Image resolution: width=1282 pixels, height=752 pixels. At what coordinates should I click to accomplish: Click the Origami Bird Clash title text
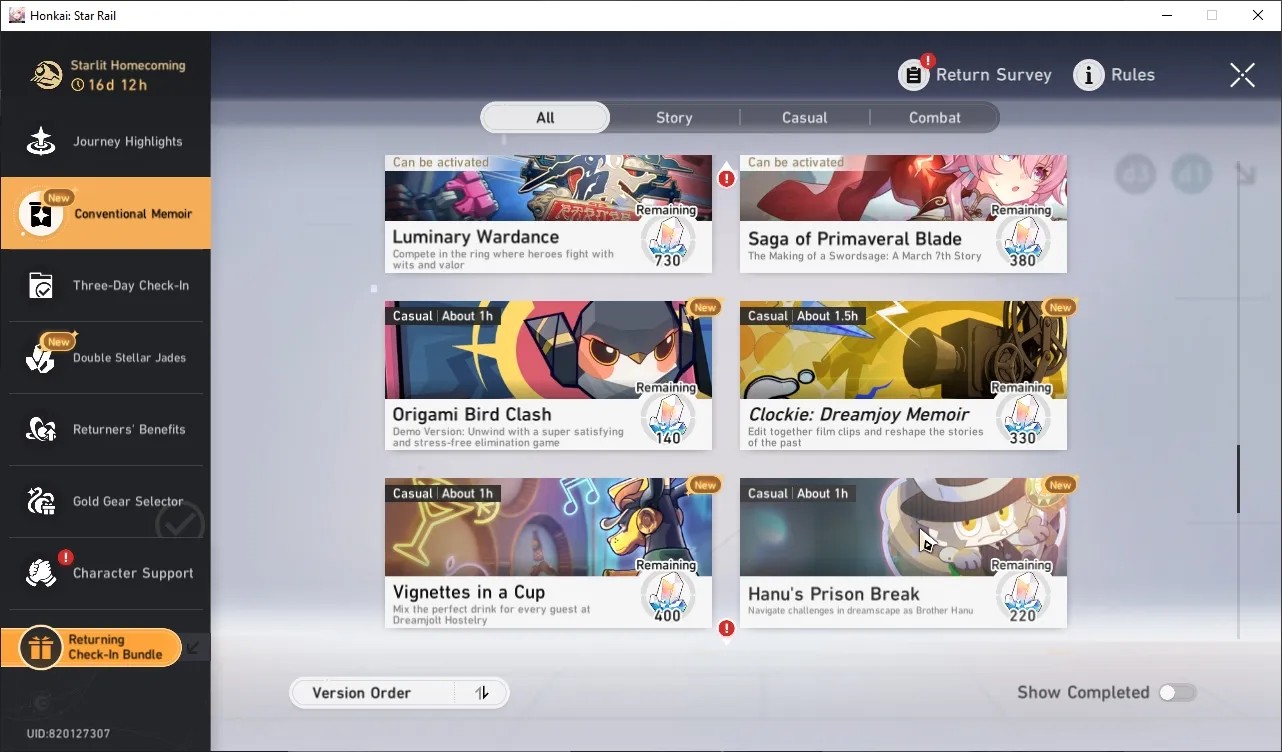[472, 414]
